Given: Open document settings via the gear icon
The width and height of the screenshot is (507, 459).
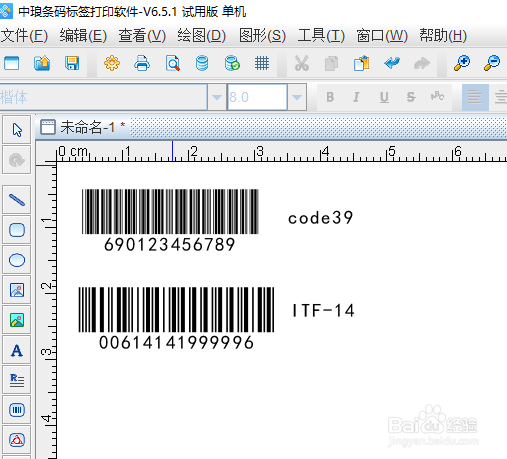Looking at the screenshot, I should coord(112,63).
